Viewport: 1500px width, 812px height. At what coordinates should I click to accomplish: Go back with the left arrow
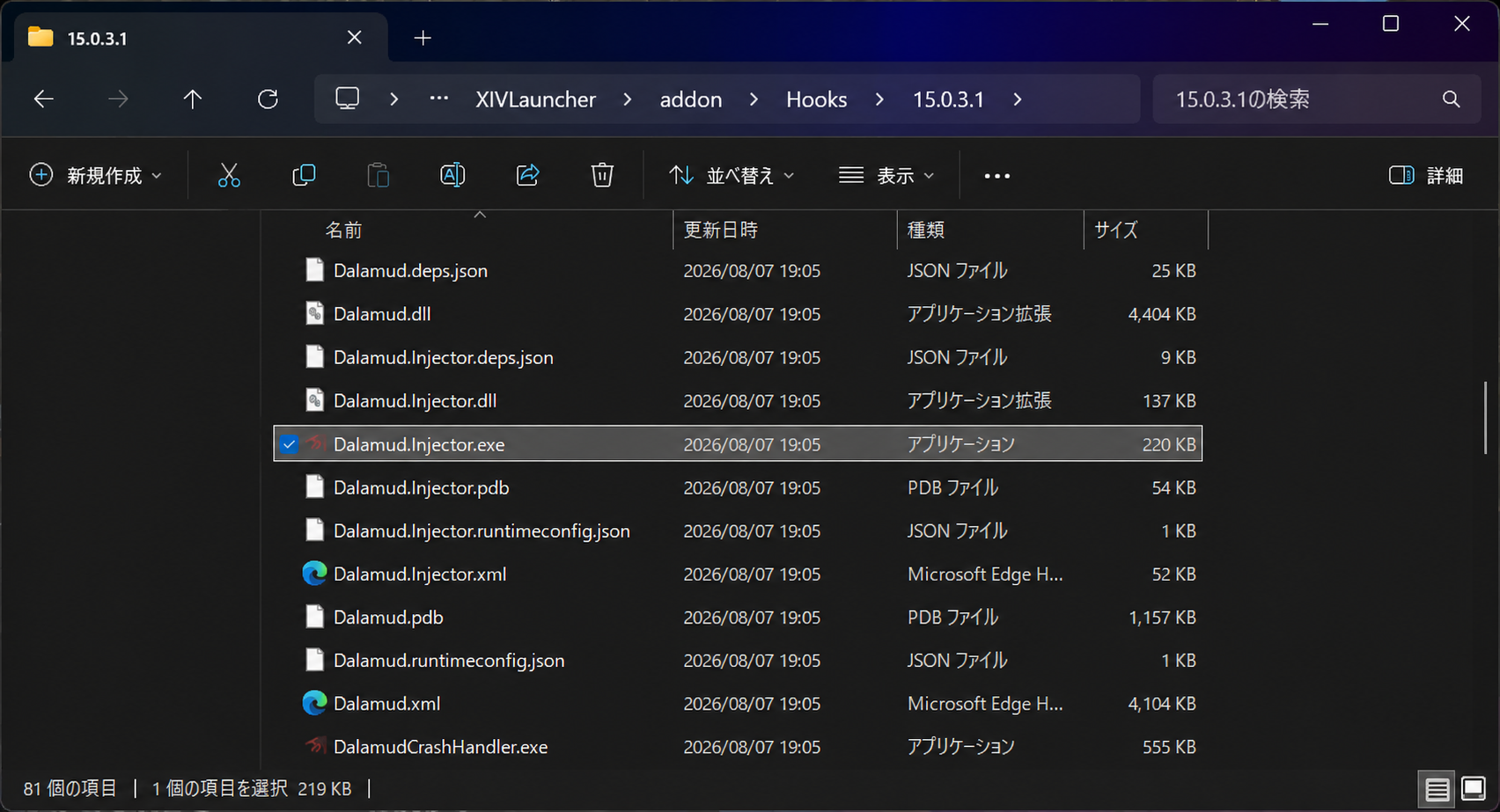(43, 99)
